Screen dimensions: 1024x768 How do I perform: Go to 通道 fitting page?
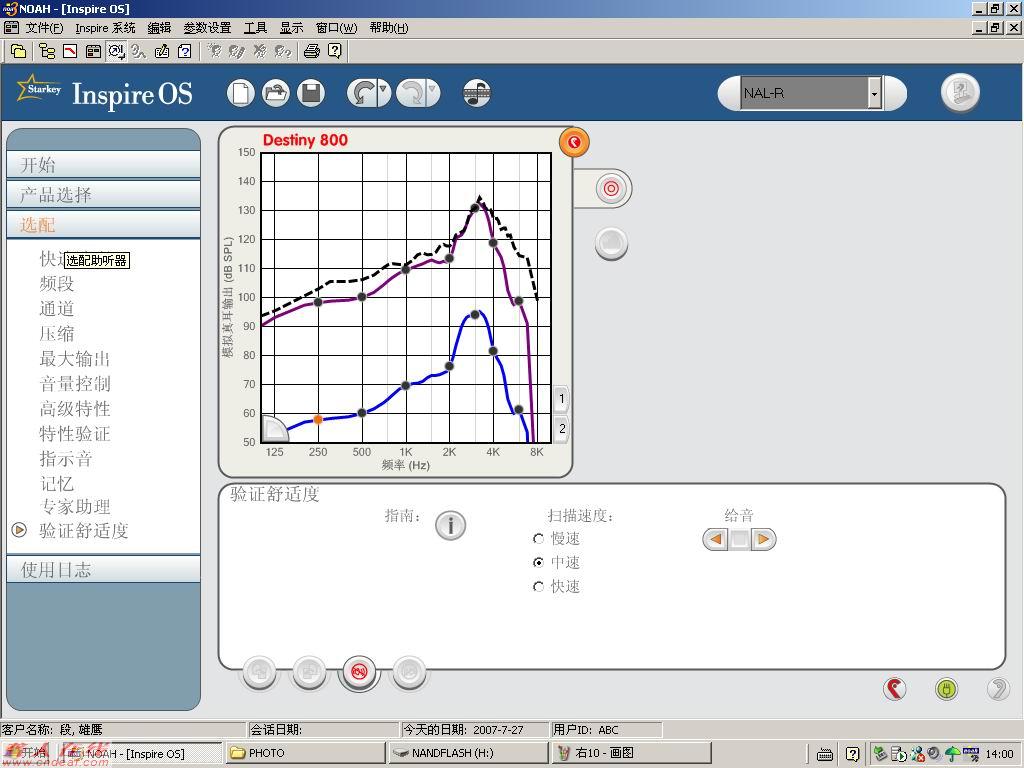(x=57, y=308)
